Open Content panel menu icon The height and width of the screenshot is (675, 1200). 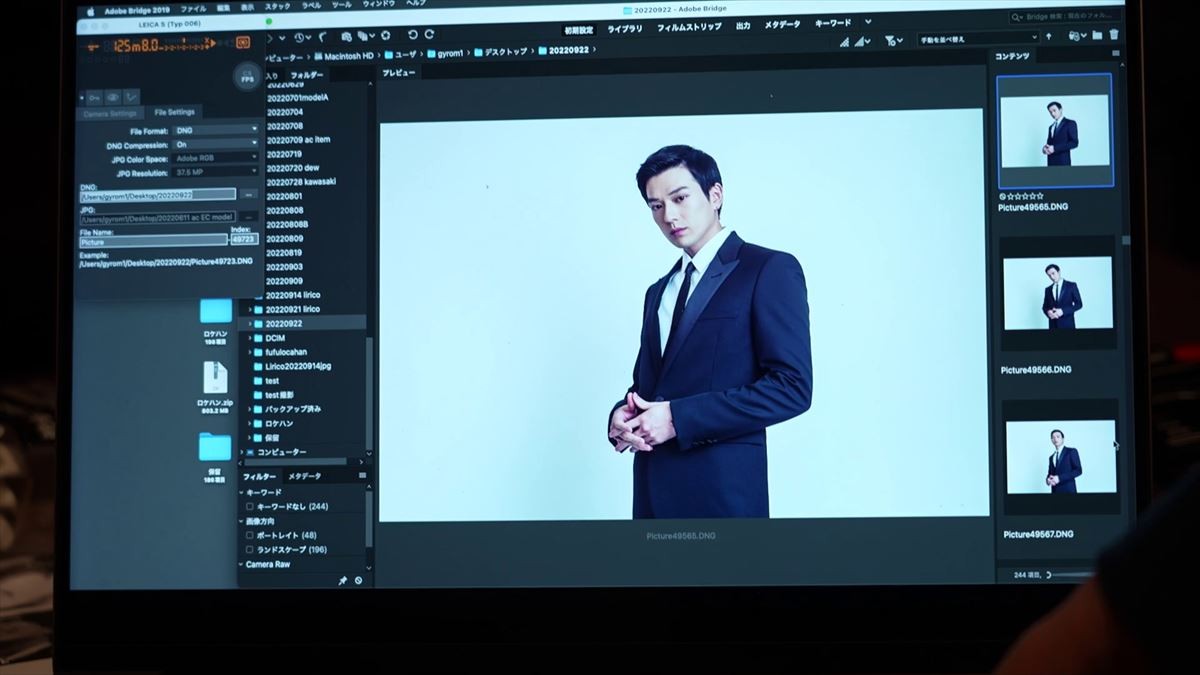coord(1116,53)
